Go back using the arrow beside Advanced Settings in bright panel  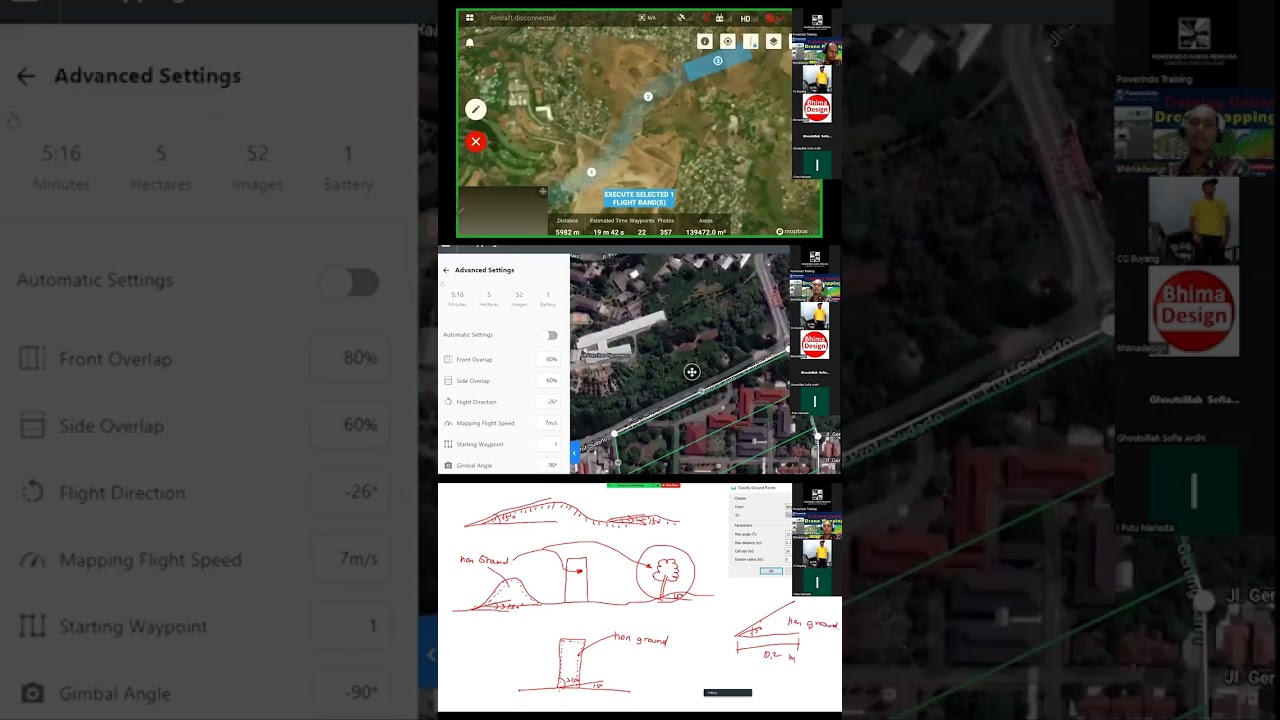[447, 270]
